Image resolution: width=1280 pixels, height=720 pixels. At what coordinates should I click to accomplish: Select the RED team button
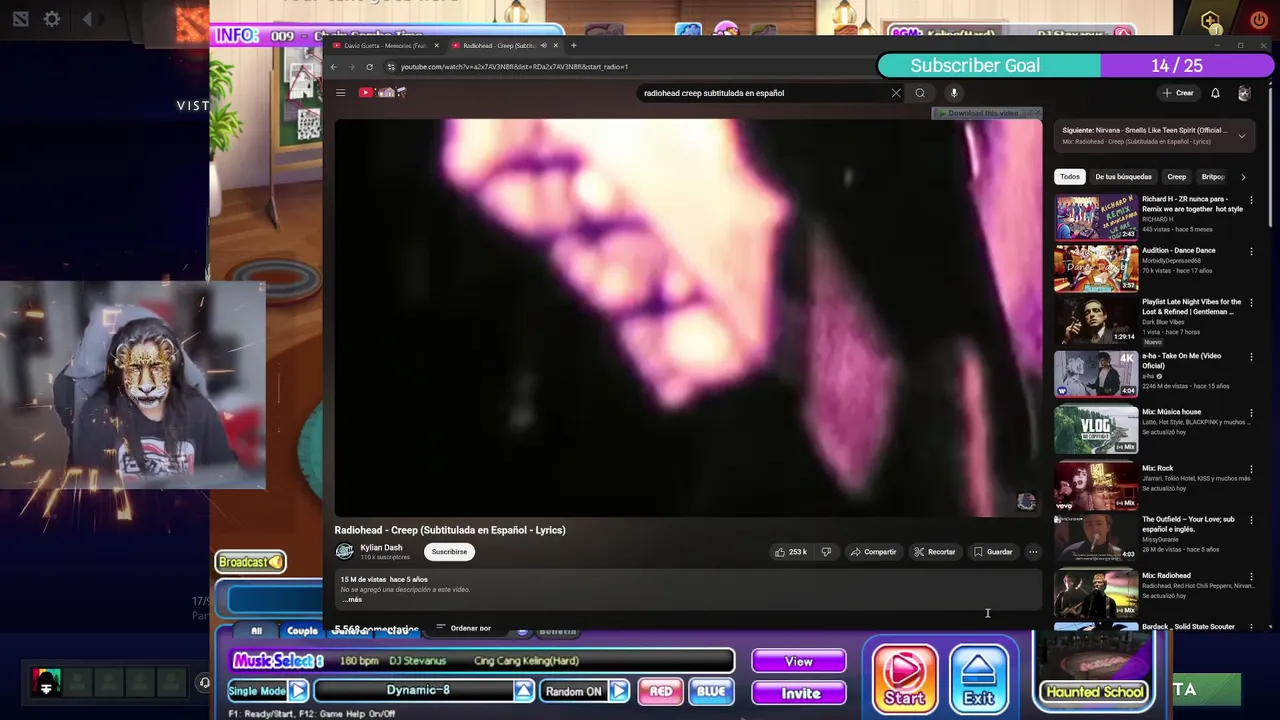661,691
